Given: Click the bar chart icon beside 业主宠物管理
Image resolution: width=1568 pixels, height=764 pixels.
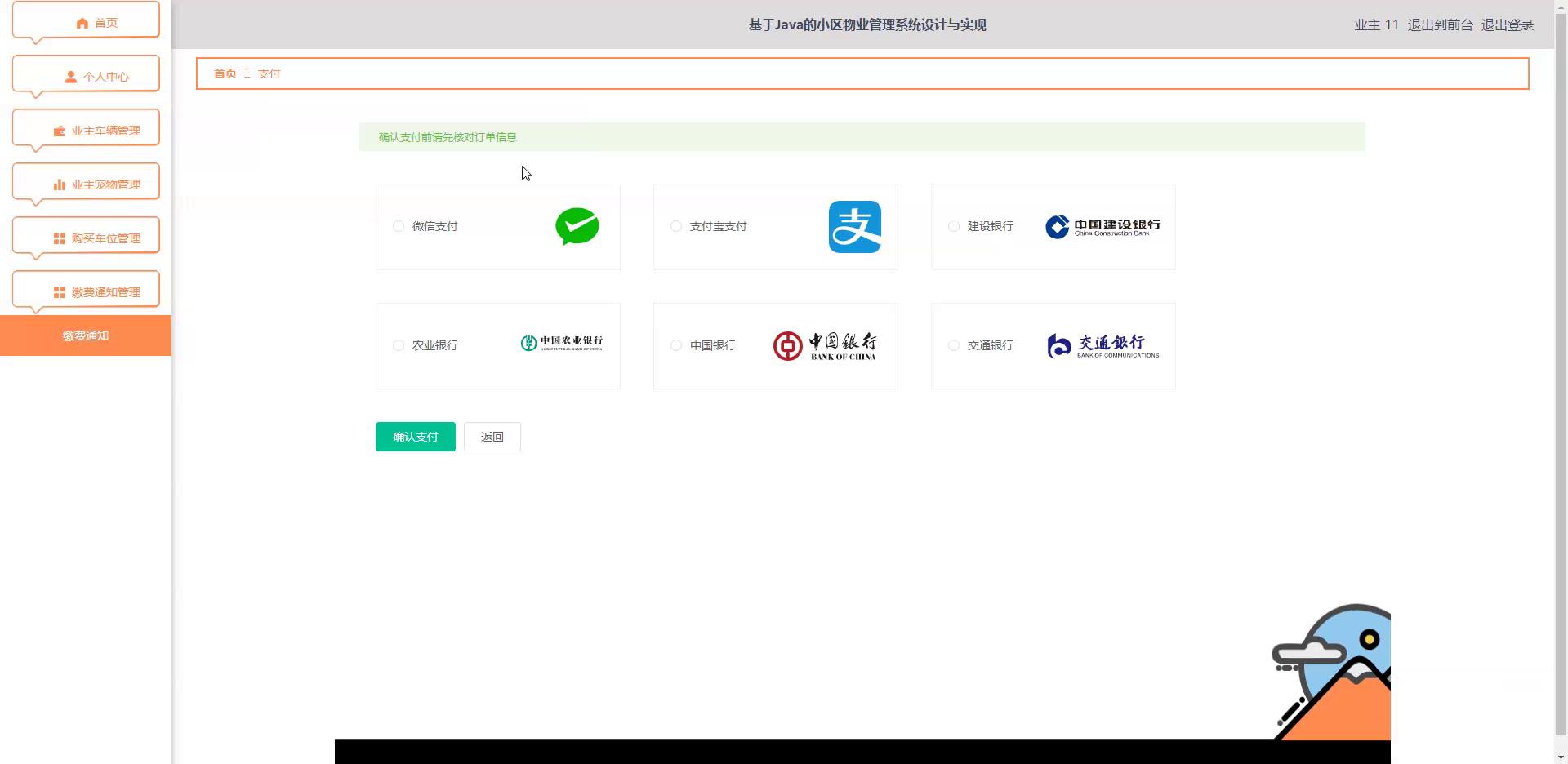Looking at the screenshot, I should (59, 184).
